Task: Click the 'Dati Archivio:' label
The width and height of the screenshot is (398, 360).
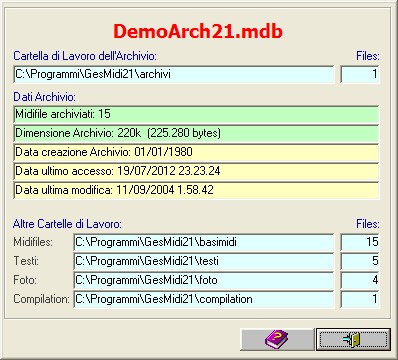Action: (45, 97)
